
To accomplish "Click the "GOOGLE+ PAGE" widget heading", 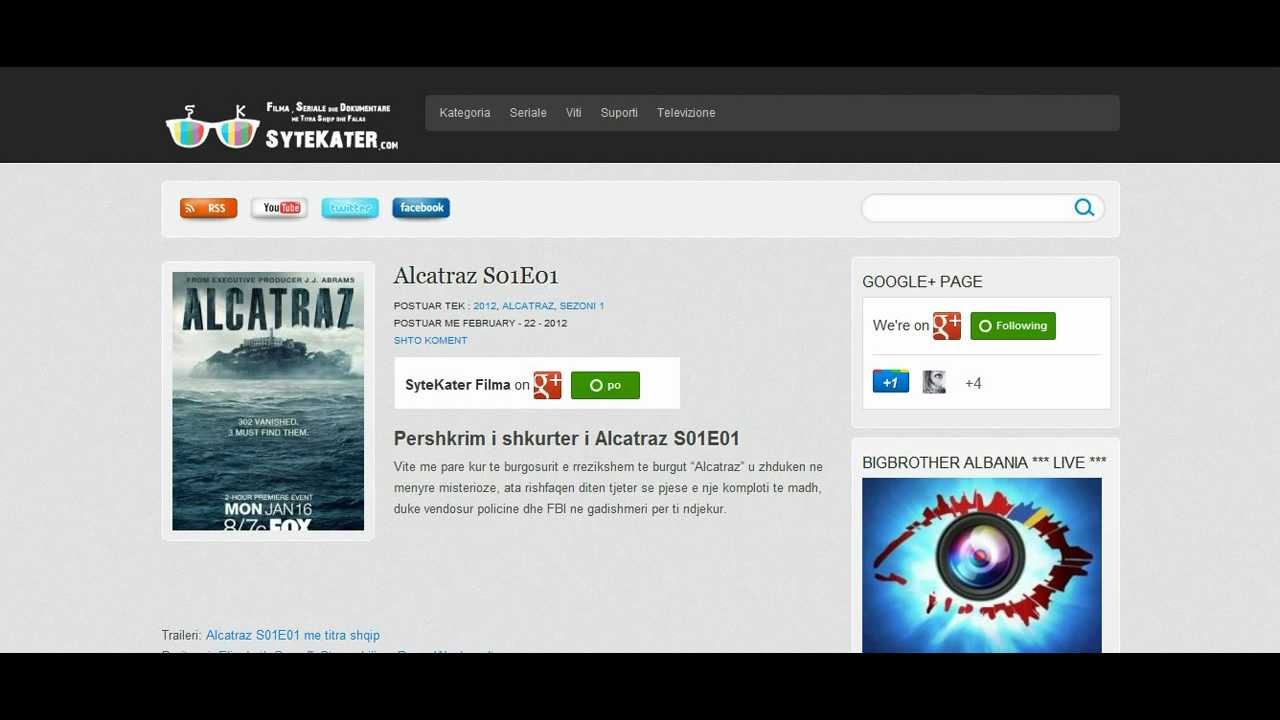I will click(x=922, y=282).
